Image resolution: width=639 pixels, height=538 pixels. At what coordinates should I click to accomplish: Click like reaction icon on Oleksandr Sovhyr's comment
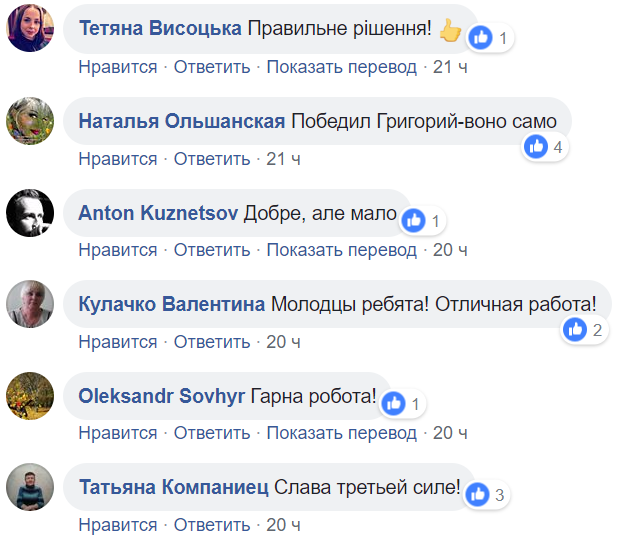click(394, 403)
